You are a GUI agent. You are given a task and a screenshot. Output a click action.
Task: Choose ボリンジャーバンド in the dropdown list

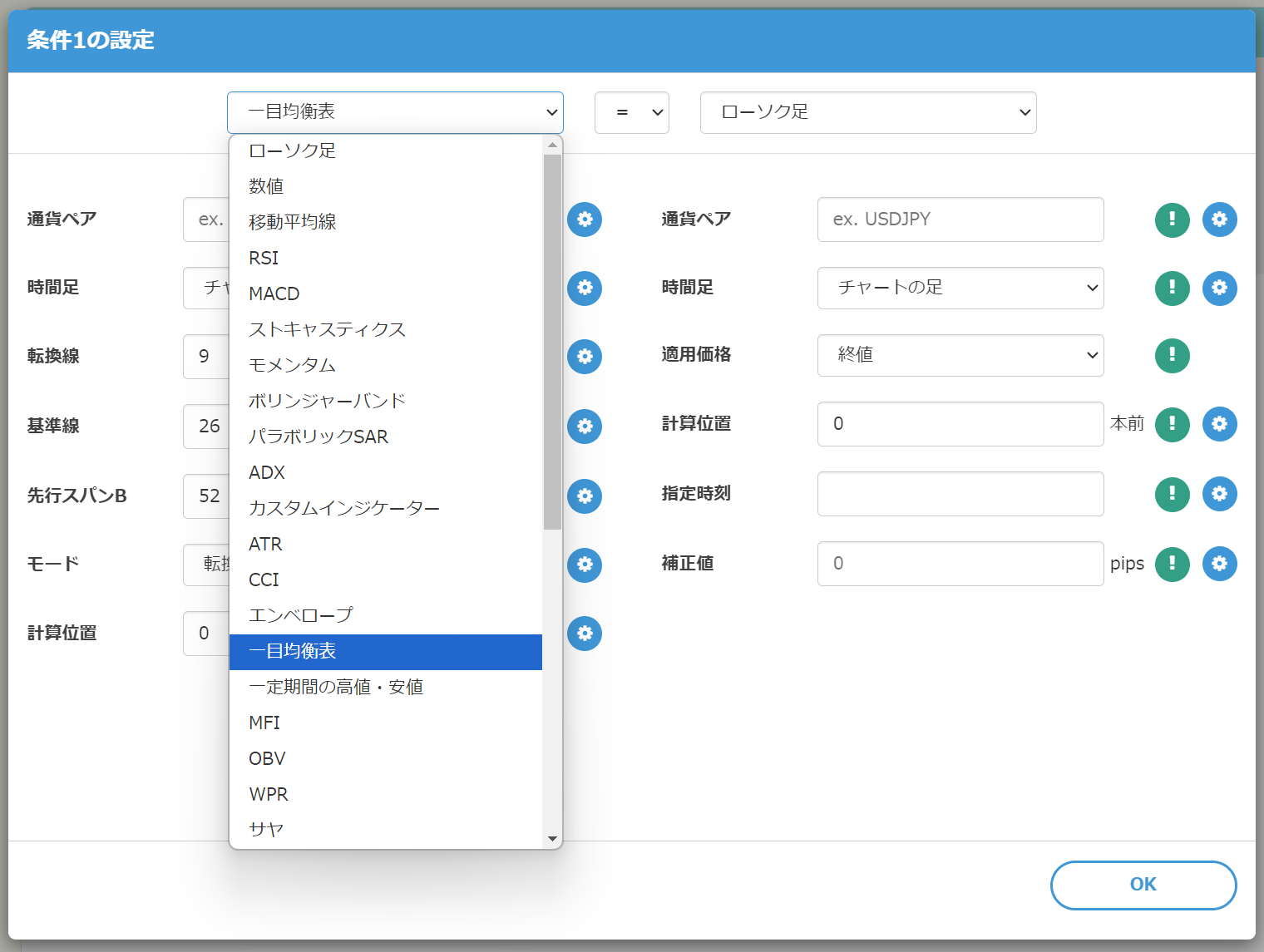[x=327, y=401]
